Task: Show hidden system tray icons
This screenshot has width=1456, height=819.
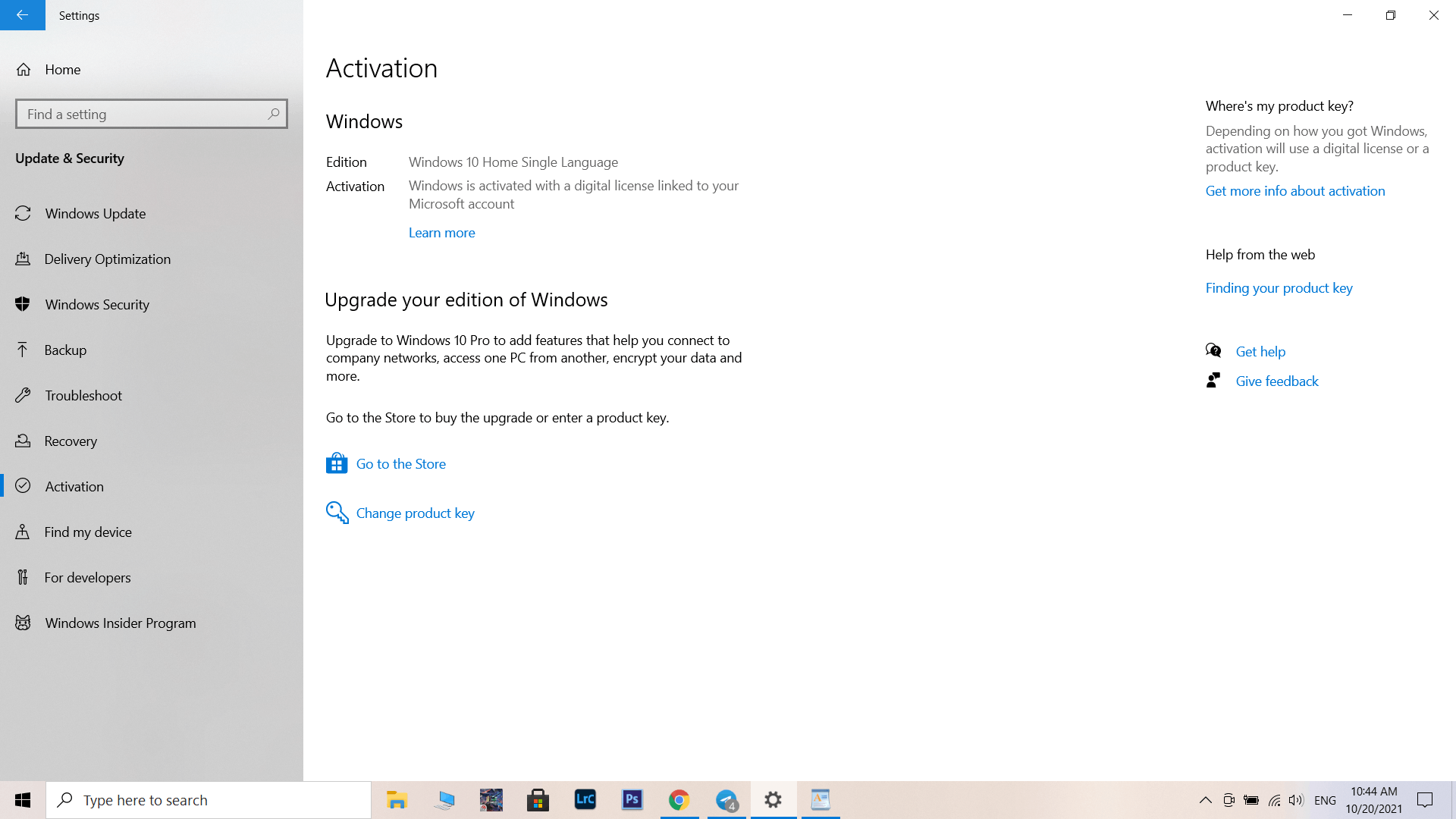Action: point(1205,800)
